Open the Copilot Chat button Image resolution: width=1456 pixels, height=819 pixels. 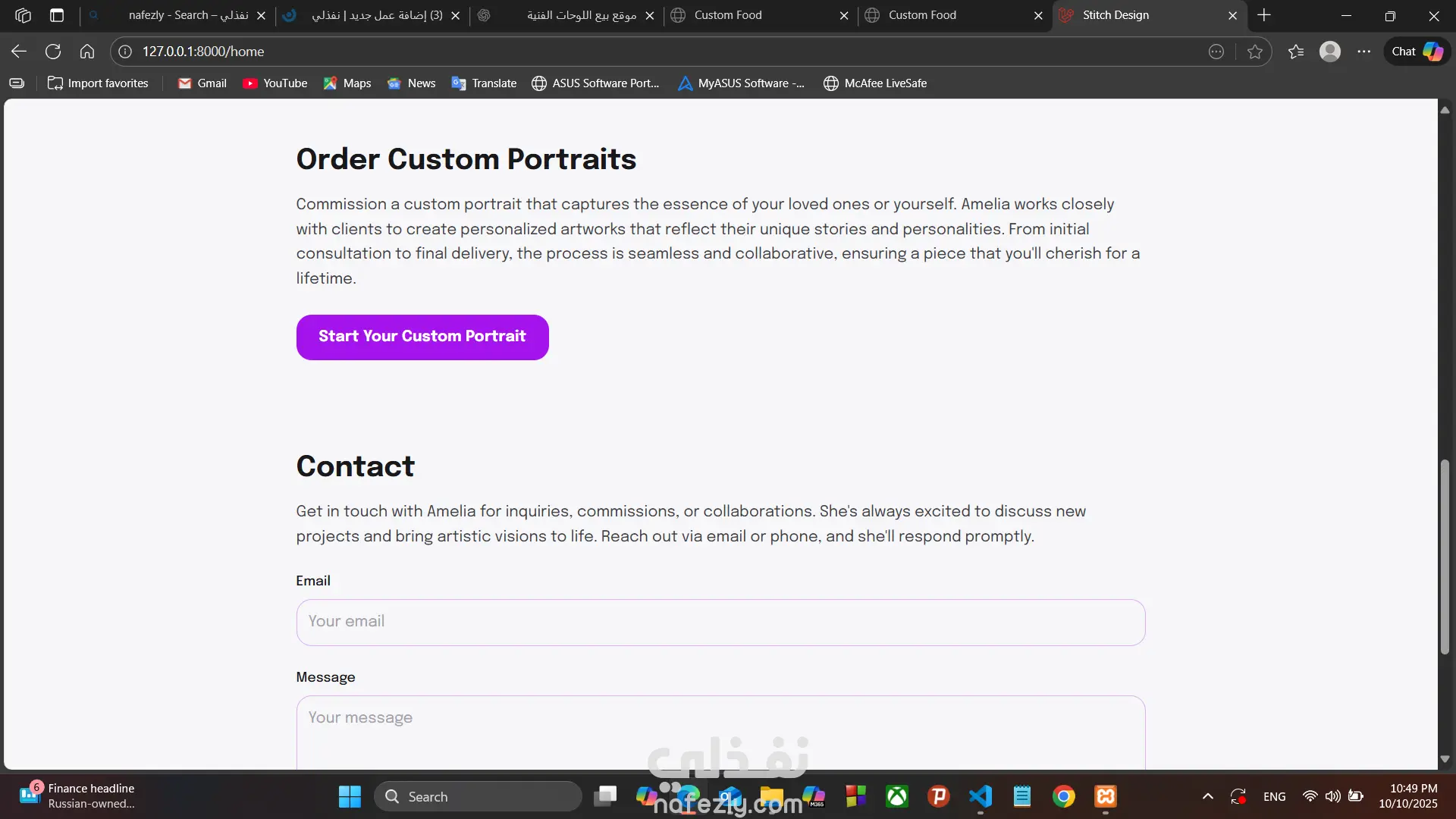click(x=1417, y=52)
